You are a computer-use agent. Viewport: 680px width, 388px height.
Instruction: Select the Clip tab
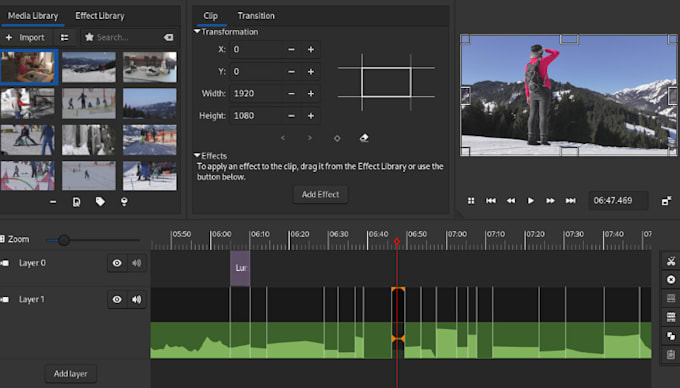point(210,16)
